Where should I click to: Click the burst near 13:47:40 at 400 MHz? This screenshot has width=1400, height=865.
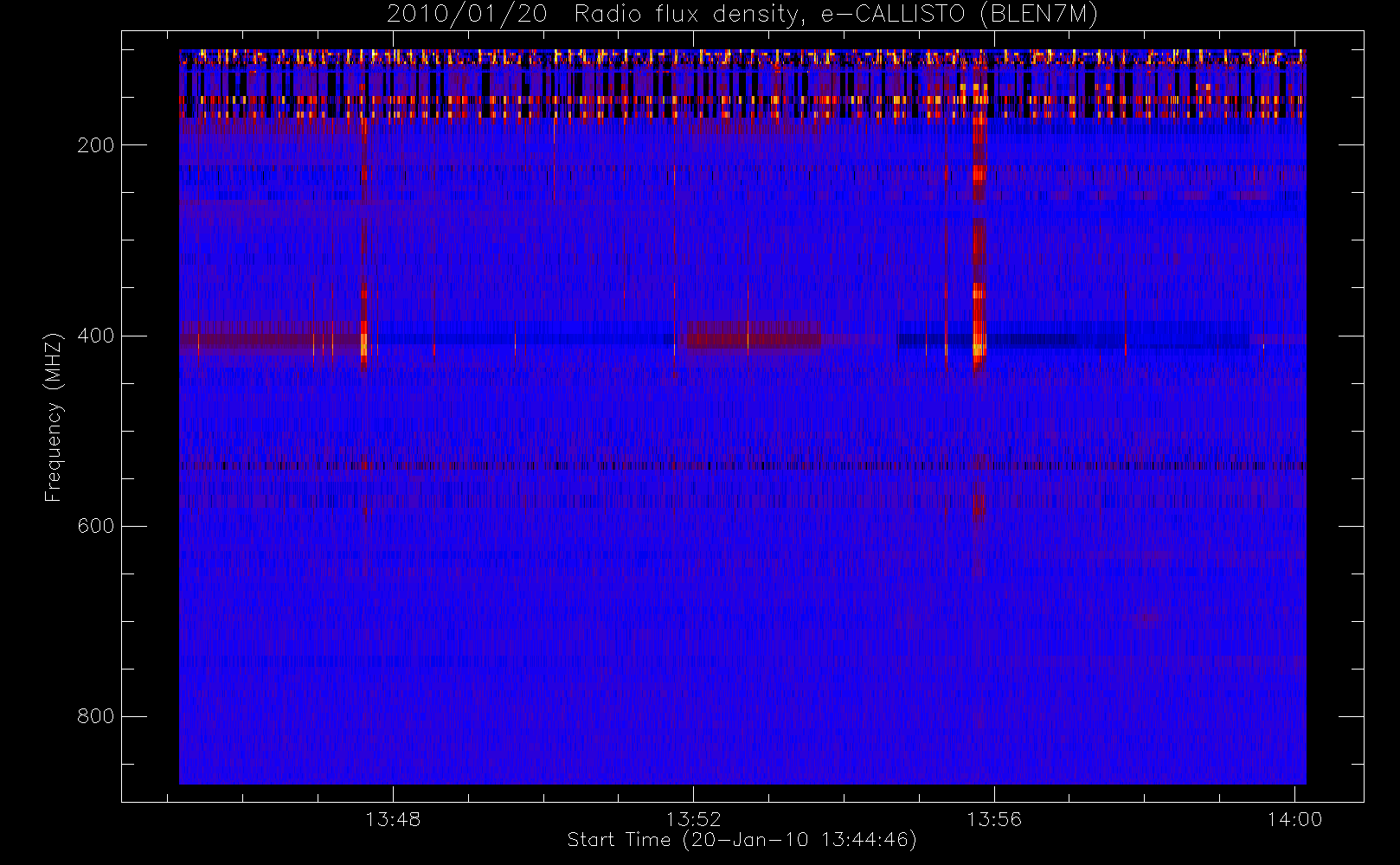pos(364,343)
